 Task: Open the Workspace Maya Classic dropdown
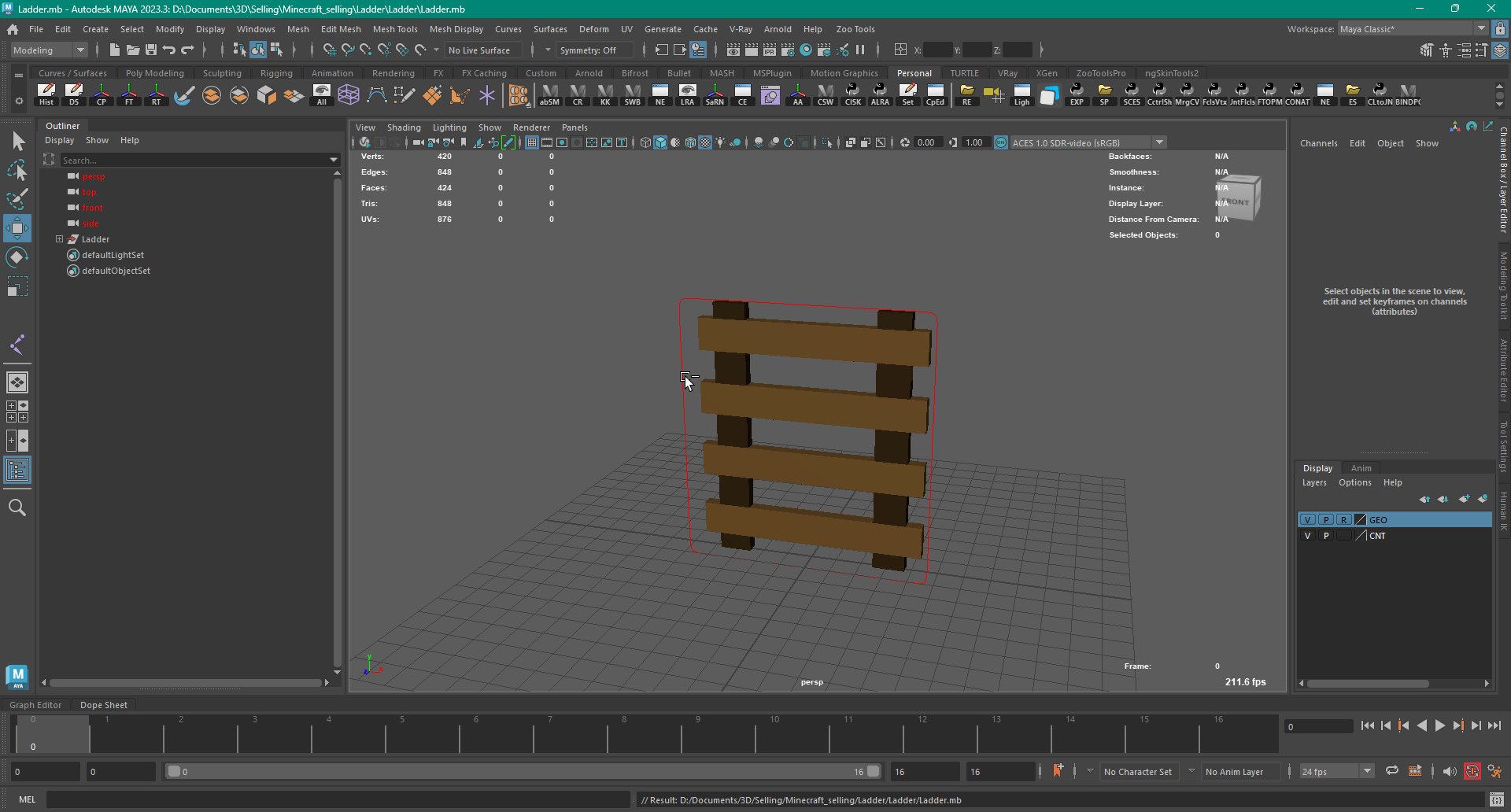click(1413, 29)
